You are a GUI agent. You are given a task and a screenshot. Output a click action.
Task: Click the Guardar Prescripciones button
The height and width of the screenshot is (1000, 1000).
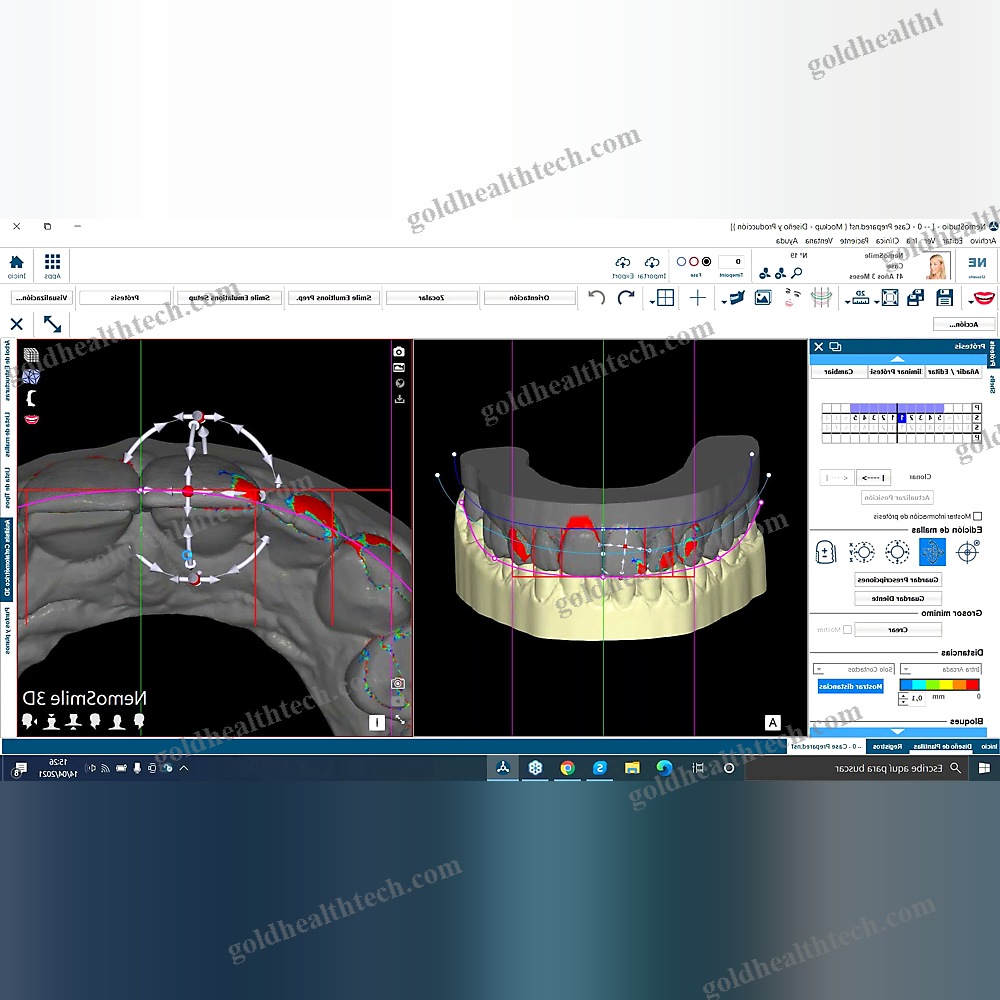(898, 580)
